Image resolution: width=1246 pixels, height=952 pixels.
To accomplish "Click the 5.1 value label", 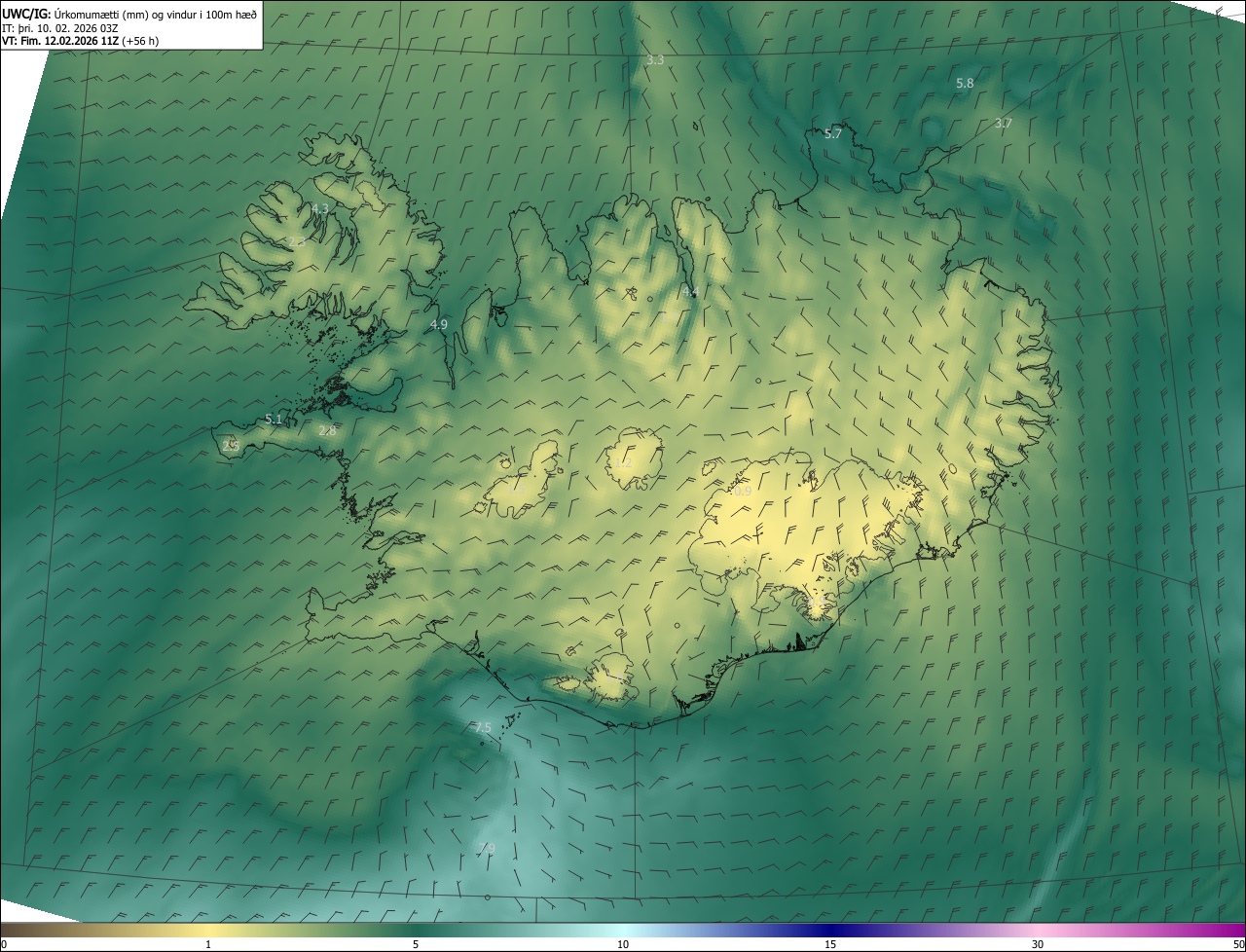I will point(274,420).
